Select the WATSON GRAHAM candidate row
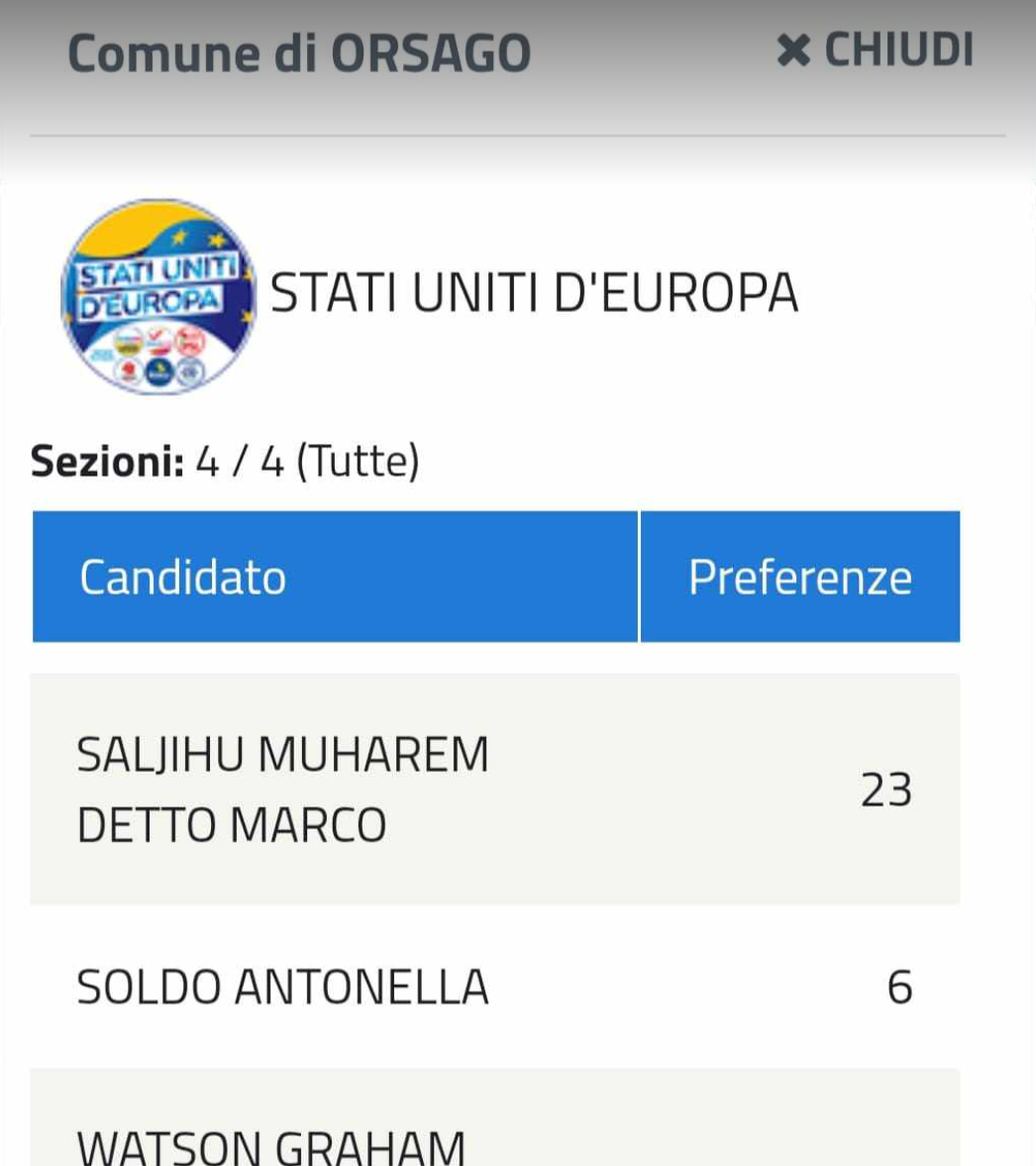 tap(494, 1117)
